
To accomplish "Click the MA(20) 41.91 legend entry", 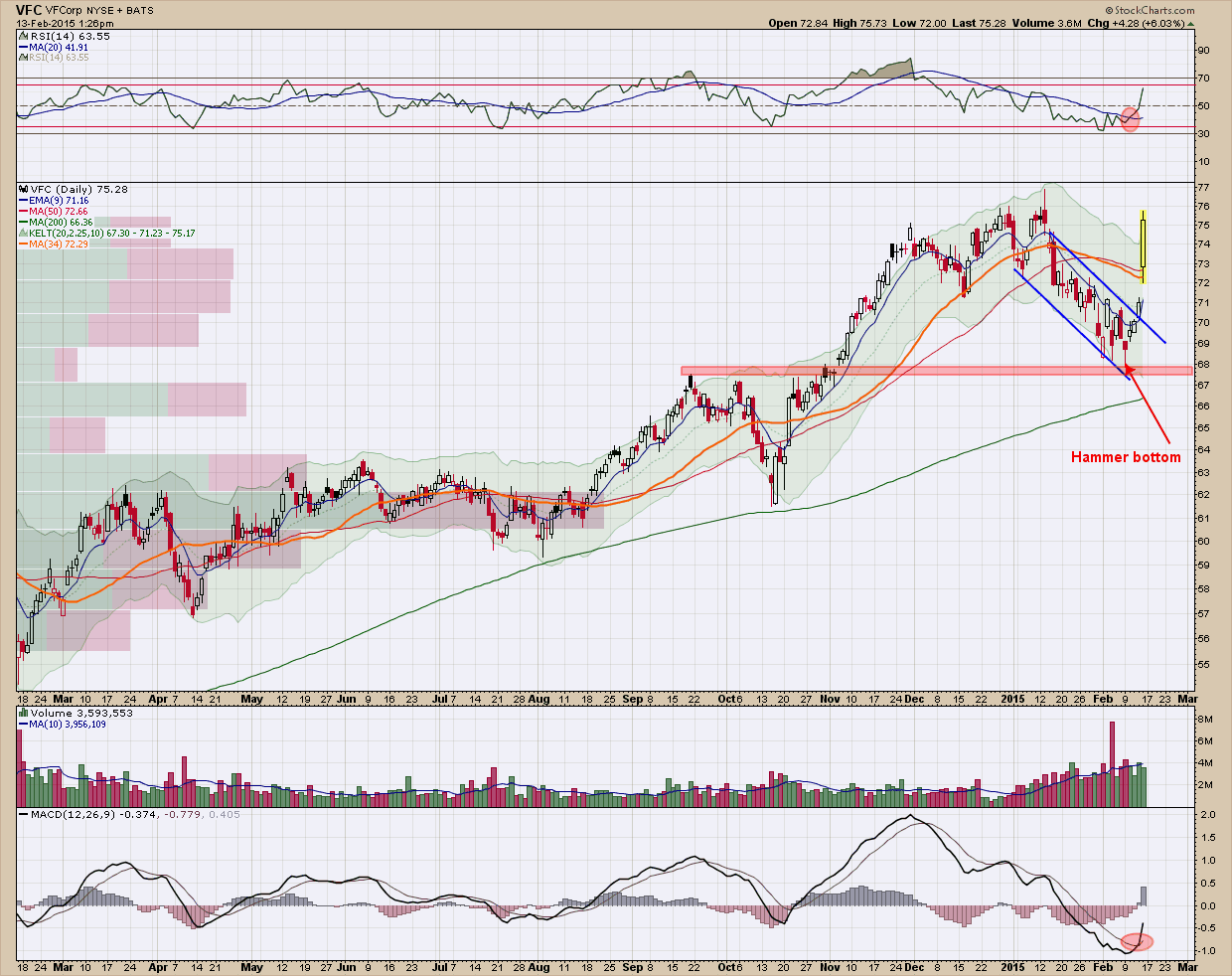I will (x=59, y=47).
